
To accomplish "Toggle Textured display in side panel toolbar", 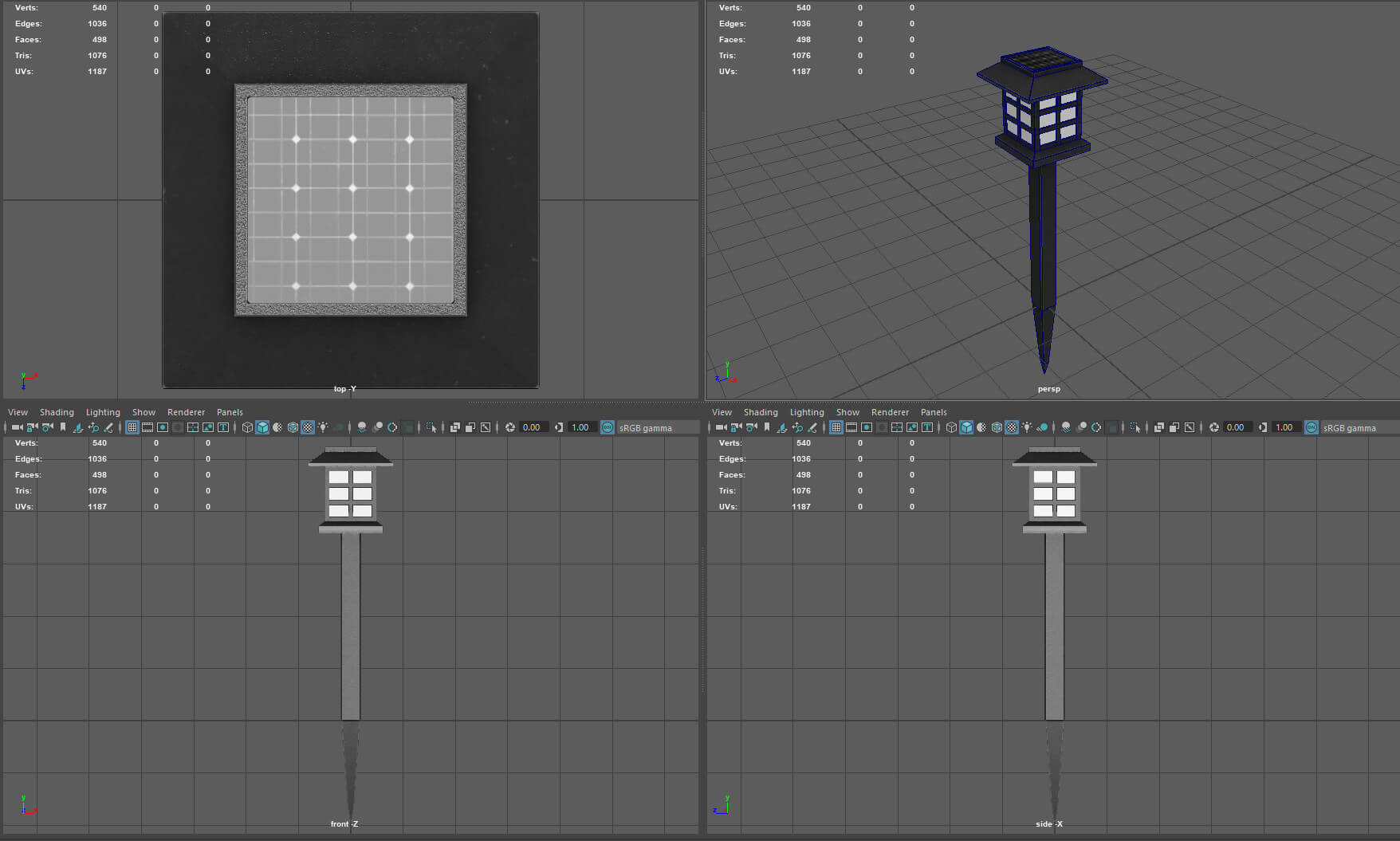I will (x=1012, y=427).
